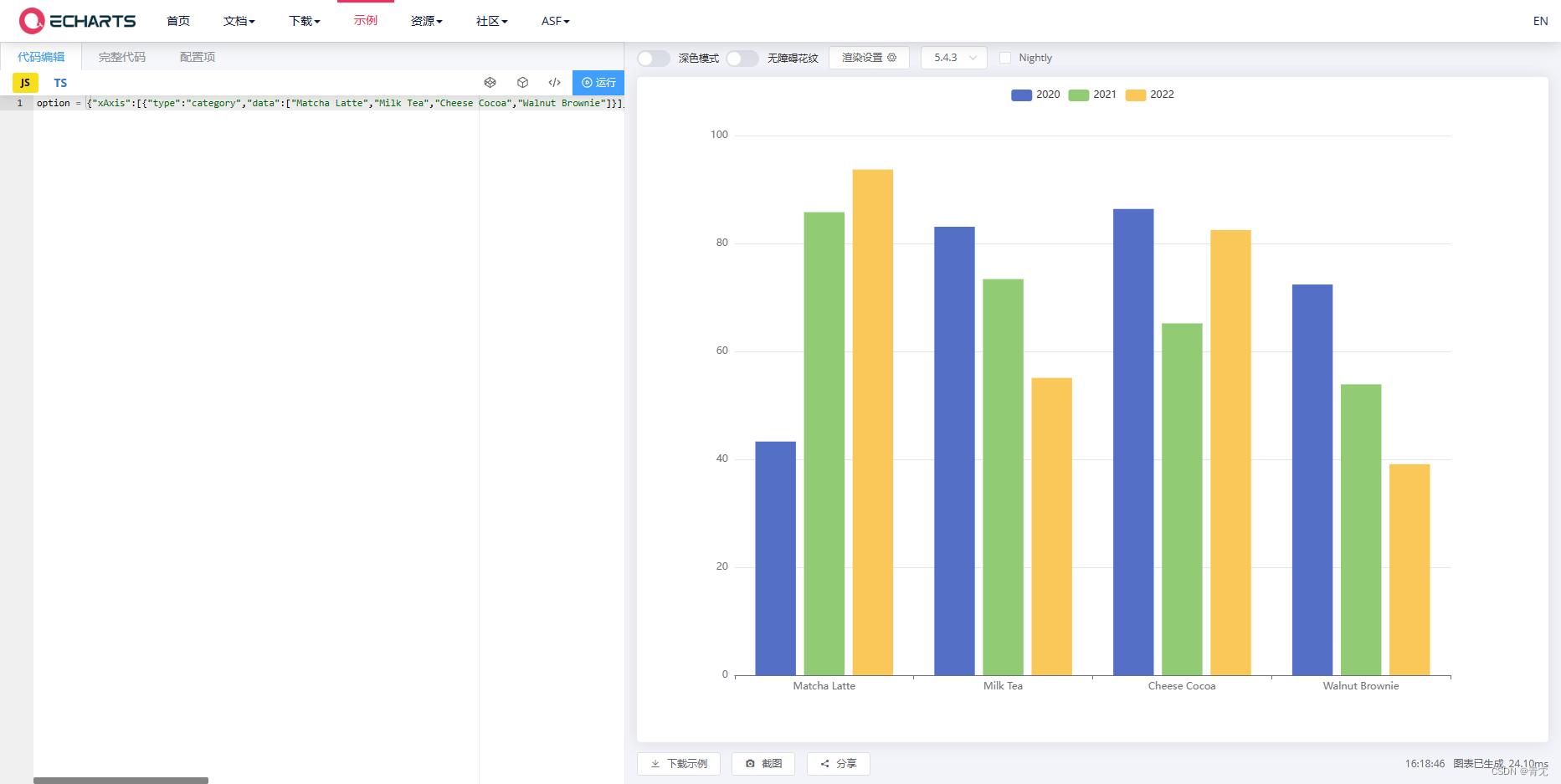Switch editor to TS language

pos(60,83)
